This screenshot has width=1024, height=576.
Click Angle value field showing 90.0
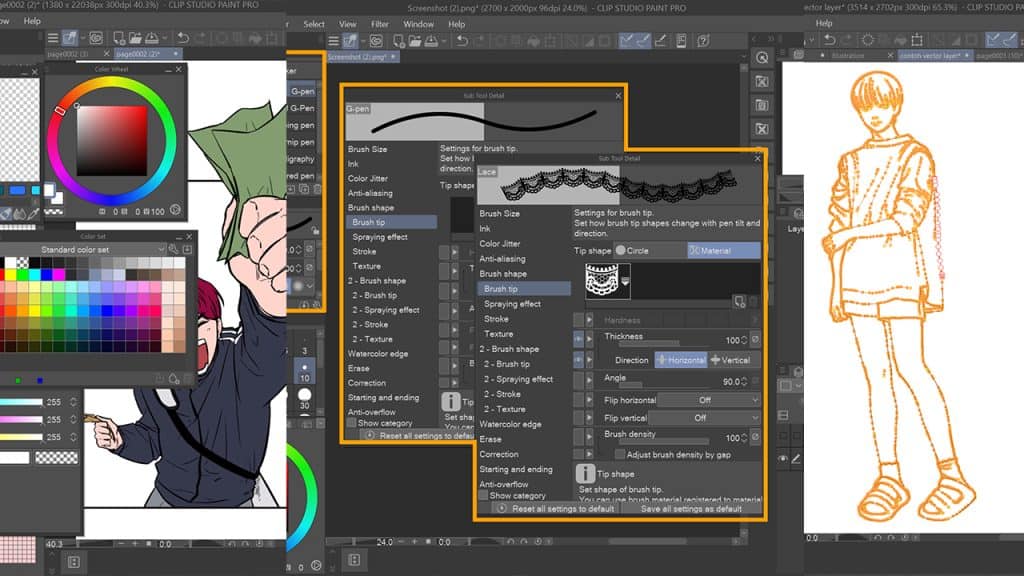point(731,381)
